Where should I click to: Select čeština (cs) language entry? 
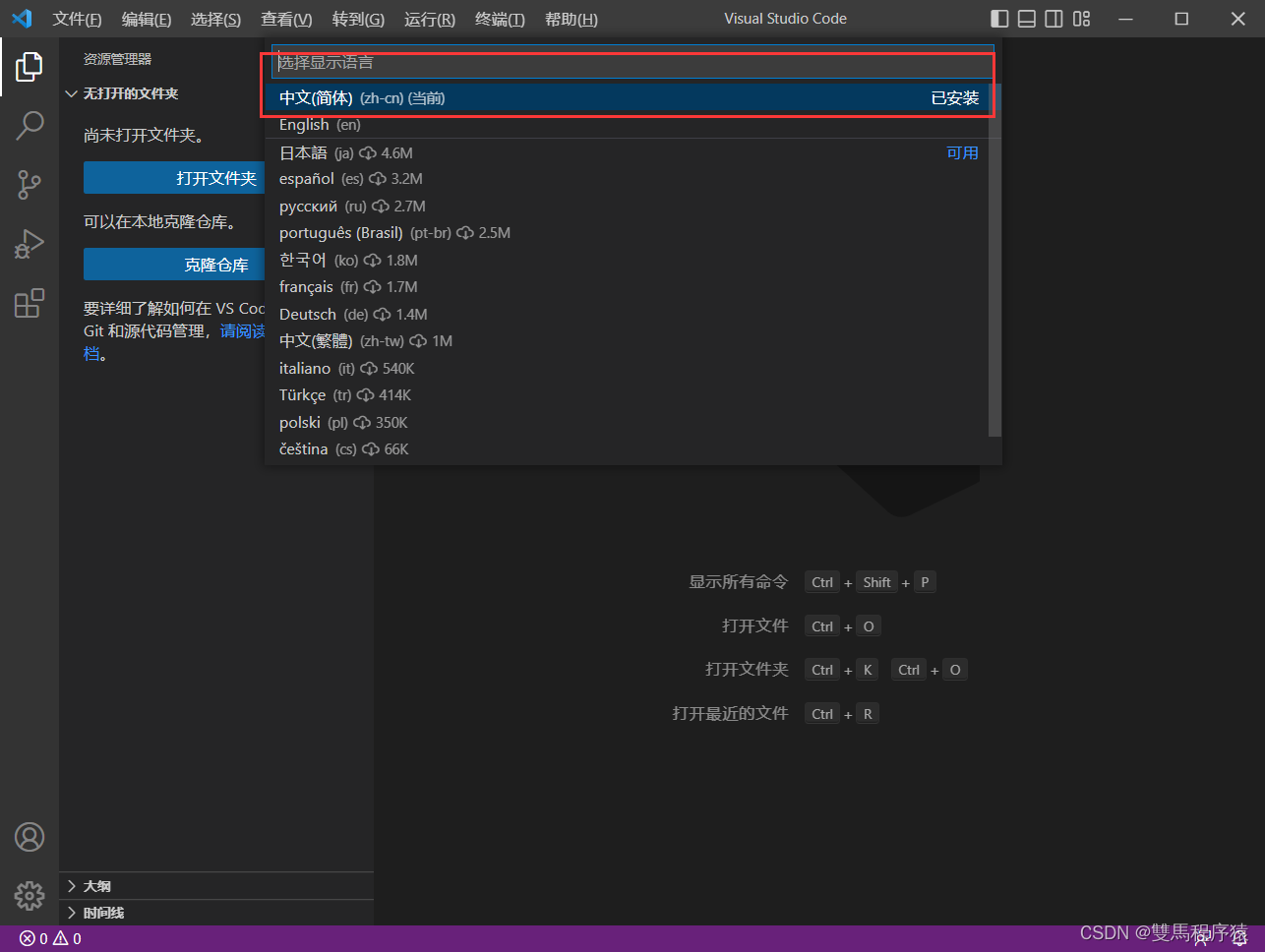[629, 449]
